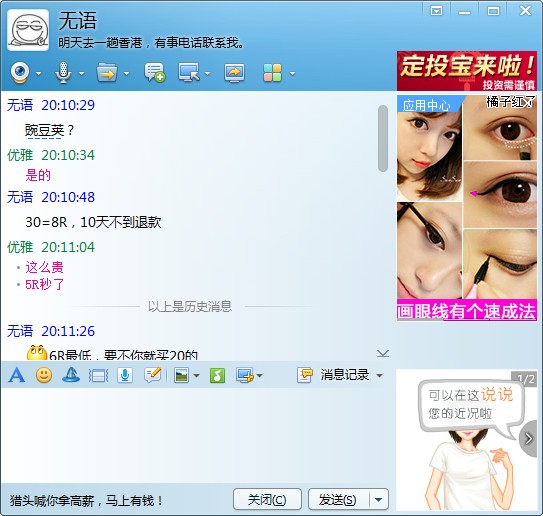Screen dimensions: 543x516
Task: Expand the dropdown arrow beside the send picture icon
Action: pos(196,376)
